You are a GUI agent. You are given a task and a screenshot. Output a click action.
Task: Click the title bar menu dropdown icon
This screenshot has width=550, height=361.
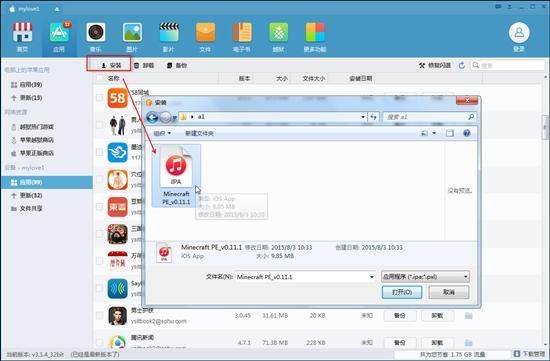[x=510, y=7]
